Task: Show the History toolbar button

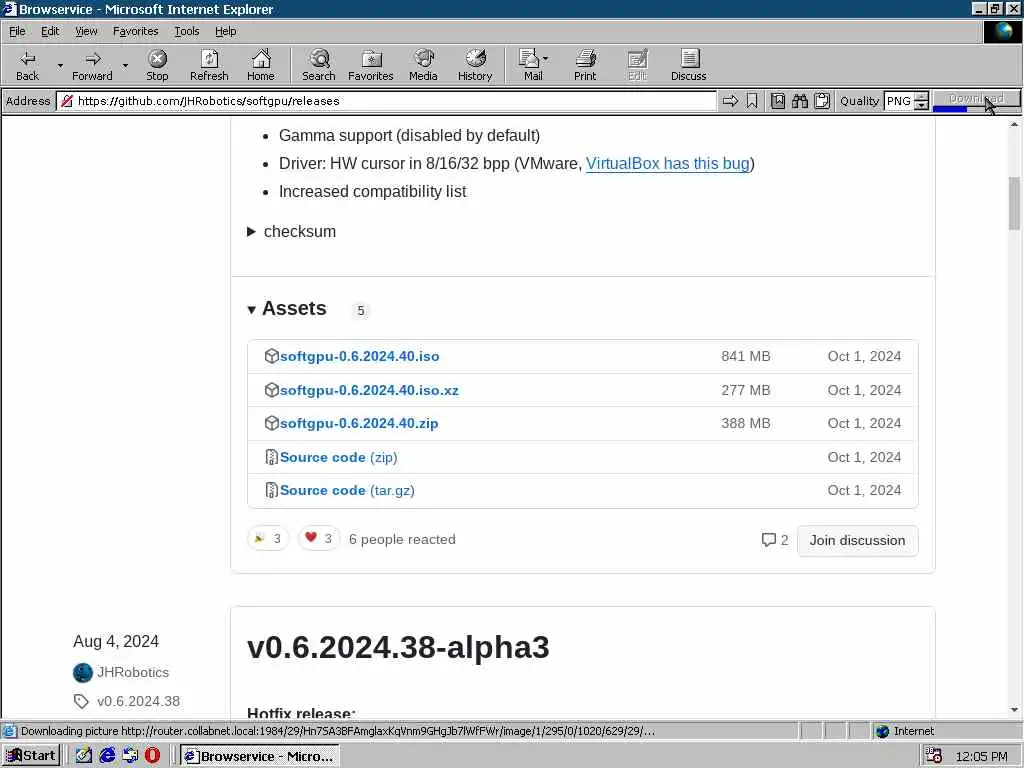Action: (x=475, y=65)
